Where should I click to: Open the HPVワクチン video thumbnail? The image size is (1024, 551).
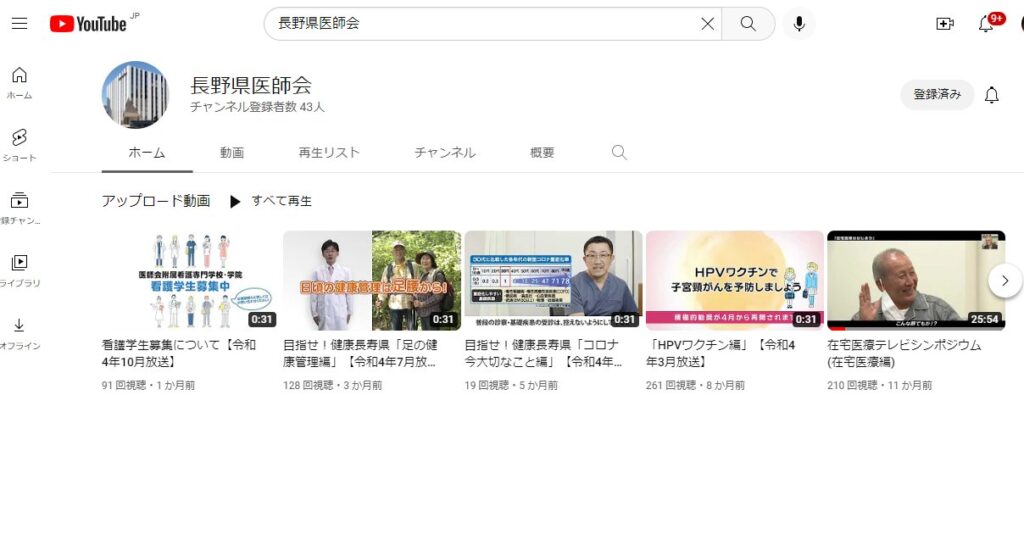point(734,280)
